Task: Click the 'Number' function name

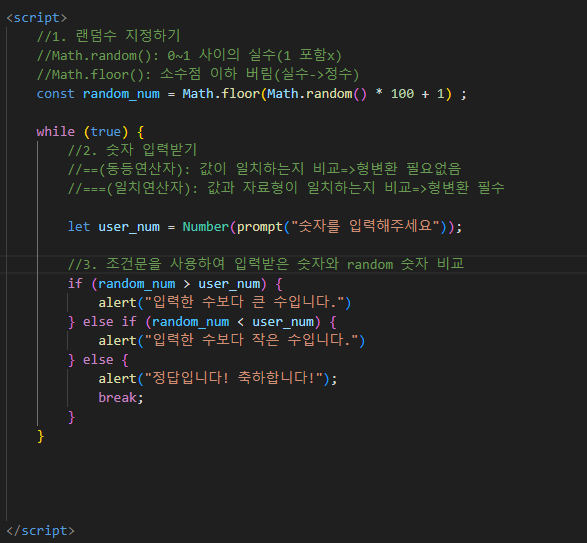Action: coord(205,227)
